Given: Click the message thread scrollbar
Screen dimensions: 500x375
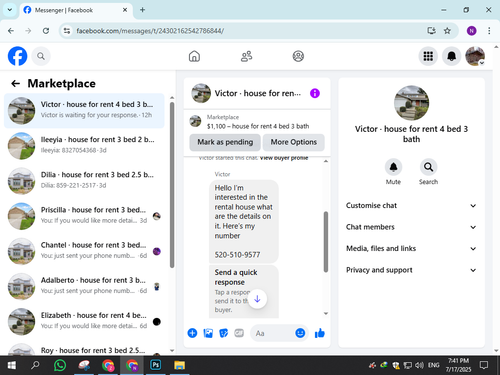Looking at the screenshot, I should click(326, 242).
